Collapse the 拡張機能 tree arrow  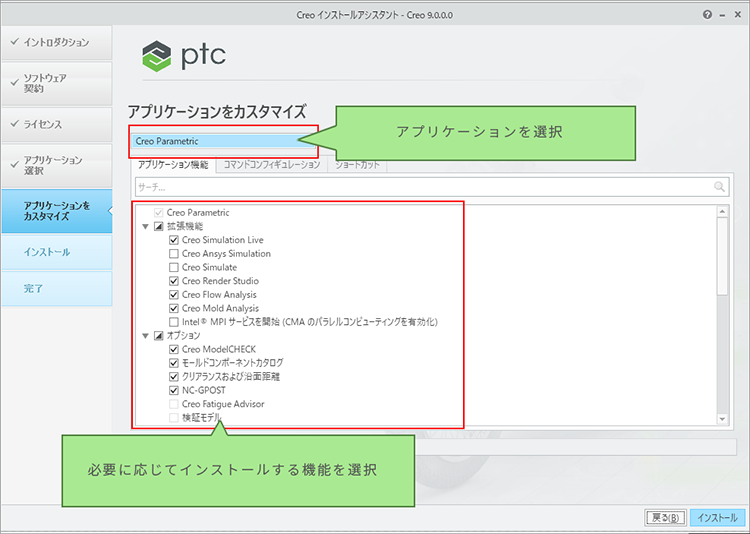click(146, 226)
